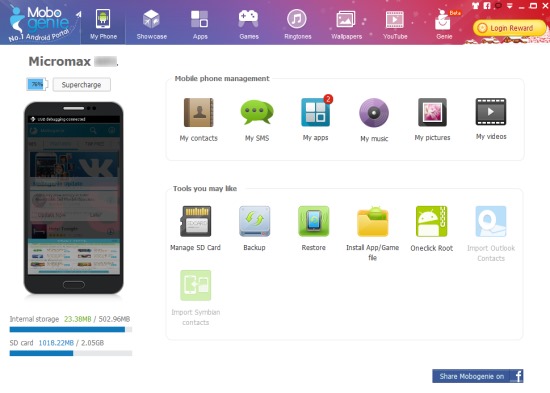550x393 pixels.
Task: Run the Oneclick Root tool
Action: [x=431, y=221]
